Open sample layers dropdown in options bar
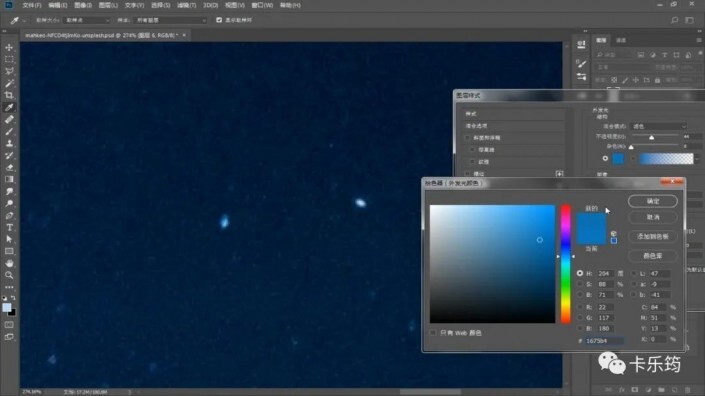 (171, 20)
